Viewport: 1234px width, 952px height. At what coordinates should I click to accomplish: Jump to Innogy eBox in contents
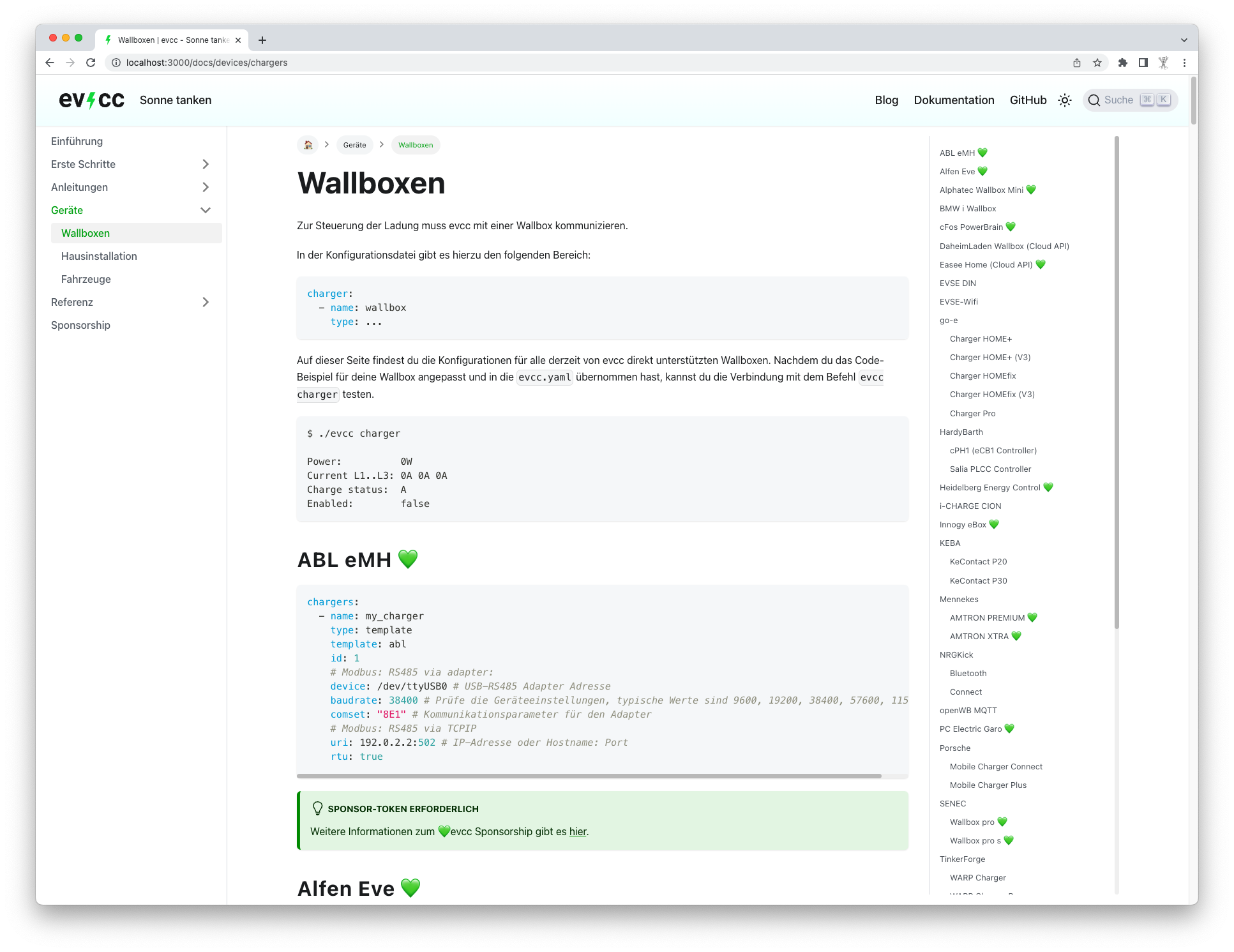point(969,524)
